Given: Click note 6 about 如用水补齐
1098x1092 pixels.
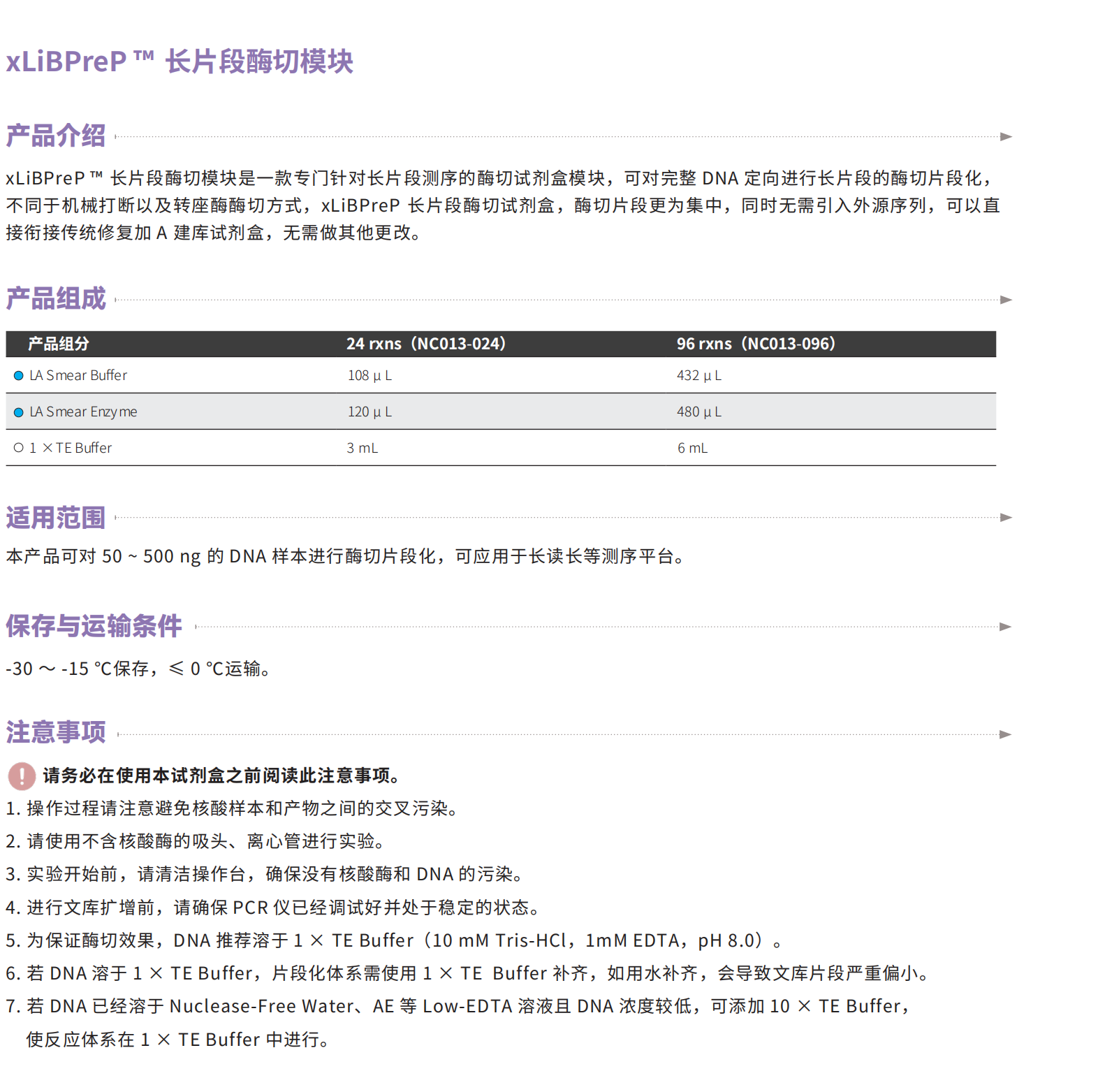Looking at the screenshot, I should pyautogui.click(x=468, y=973).
